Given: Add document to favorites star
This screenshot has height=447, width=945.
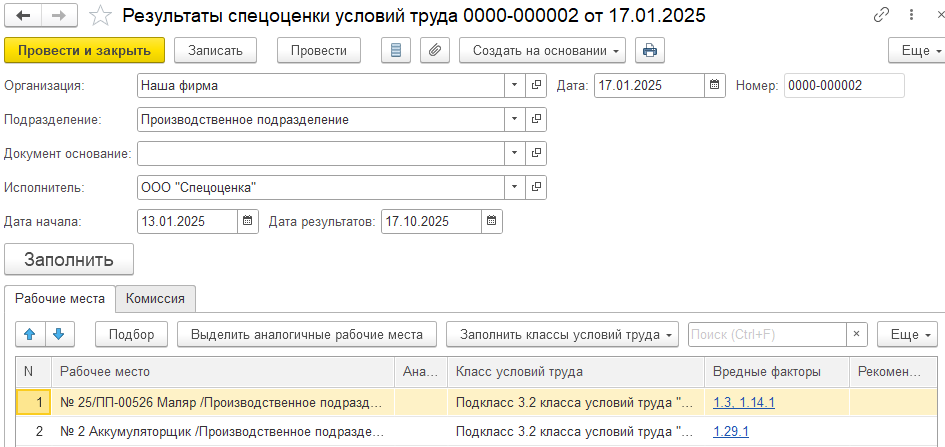Looking at the screenshot, I should [100, 16].
